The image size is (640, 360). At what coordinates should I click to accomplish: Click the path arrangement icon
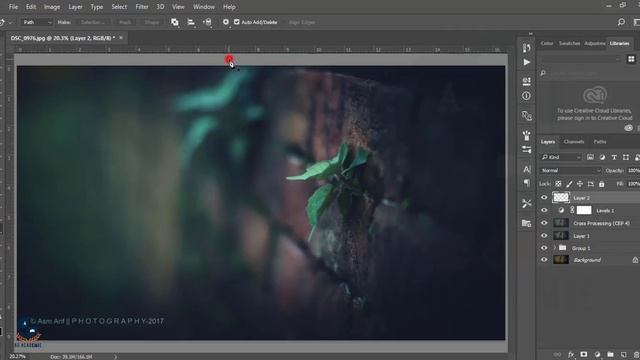point(207,22)
